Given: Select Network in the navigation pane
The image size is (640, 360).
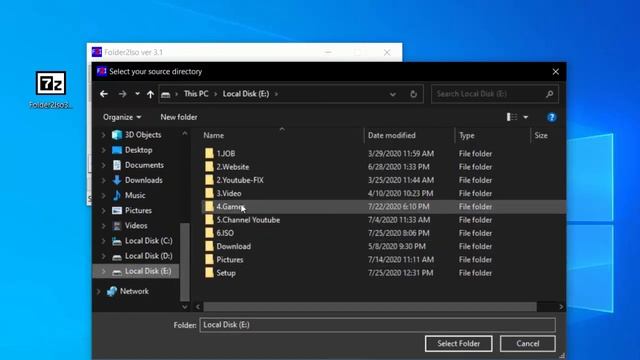Looking at the screenshot, I should (134, 291).
